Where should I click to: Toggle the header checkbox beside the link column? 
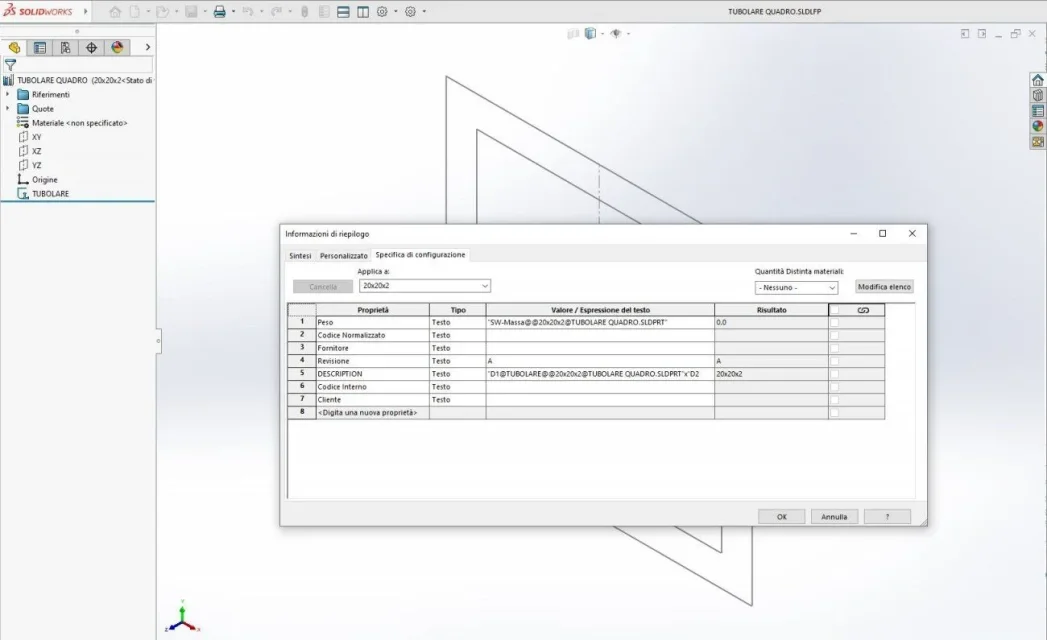pos(835,310)
